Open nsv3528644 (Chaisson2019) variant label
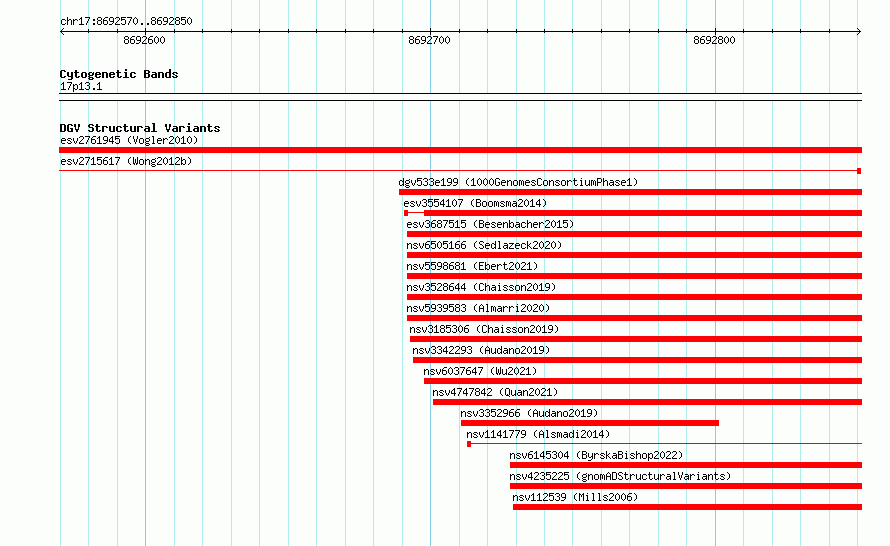The width and height of the screenshot is (890, 546). tap(481, 287)
